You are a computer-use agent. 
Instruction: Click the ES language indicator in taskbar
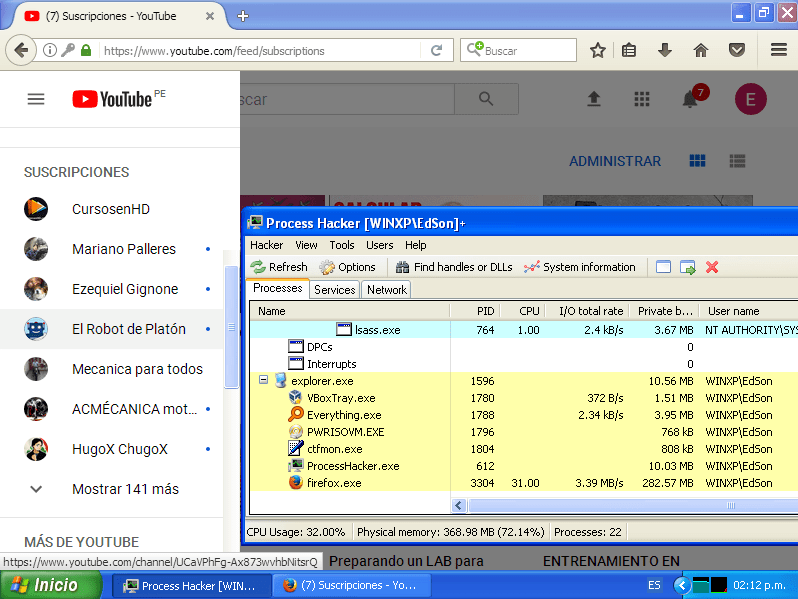coord(654,585)
